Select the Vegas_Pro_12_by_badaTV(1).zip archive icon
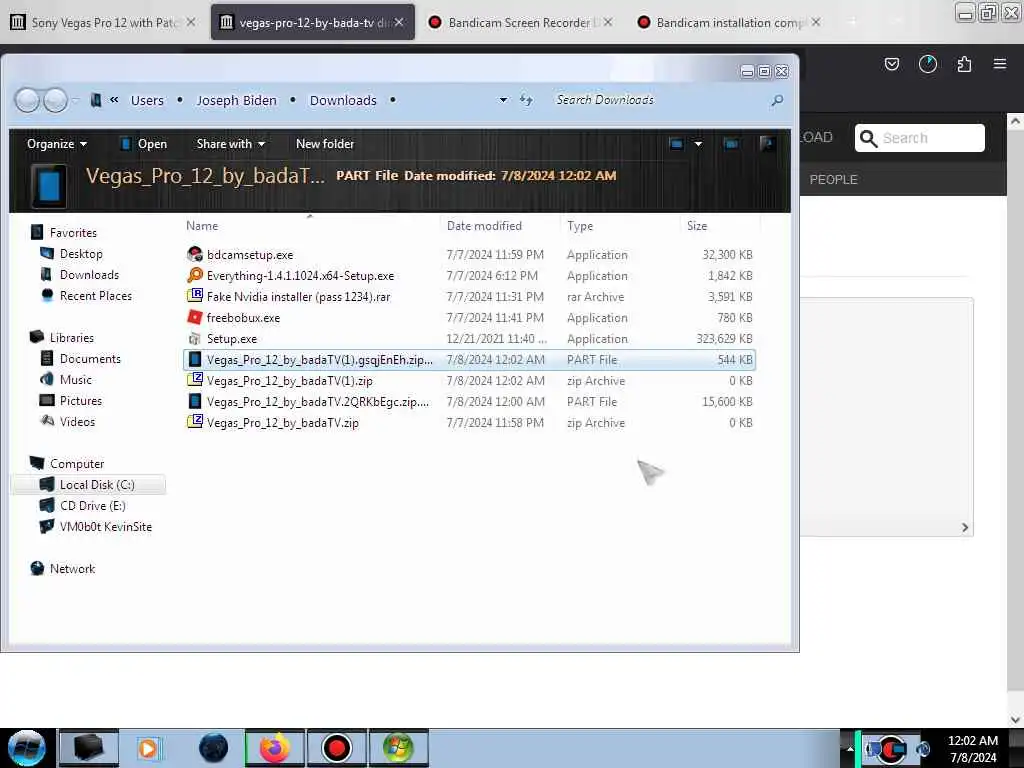The height and width of the screenshot is (768, 1024). pyautogui.click(x=195, y=380)
